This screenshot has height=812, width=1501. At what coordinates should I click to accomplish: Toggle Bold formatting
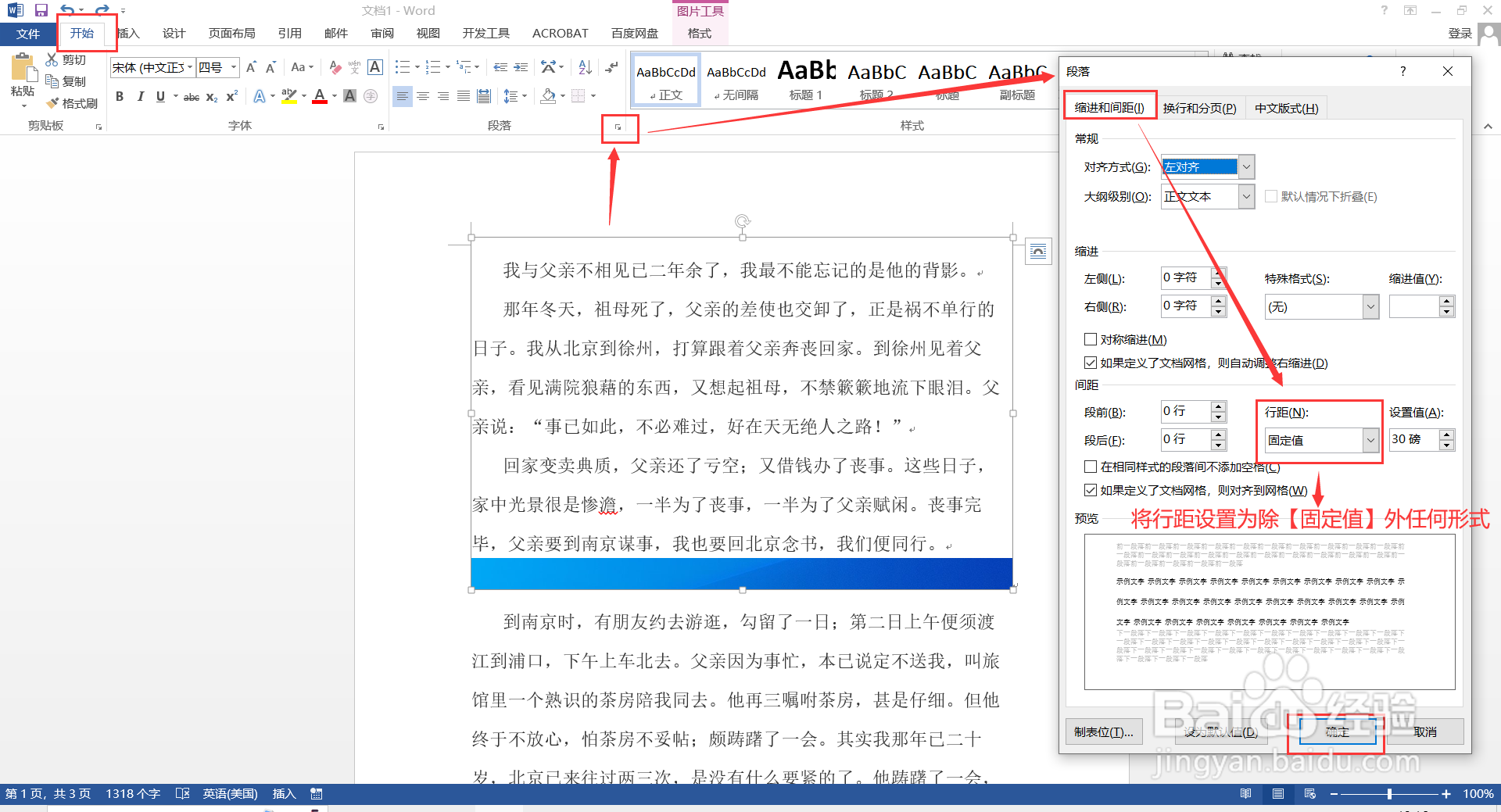click(x=120, y=96)
